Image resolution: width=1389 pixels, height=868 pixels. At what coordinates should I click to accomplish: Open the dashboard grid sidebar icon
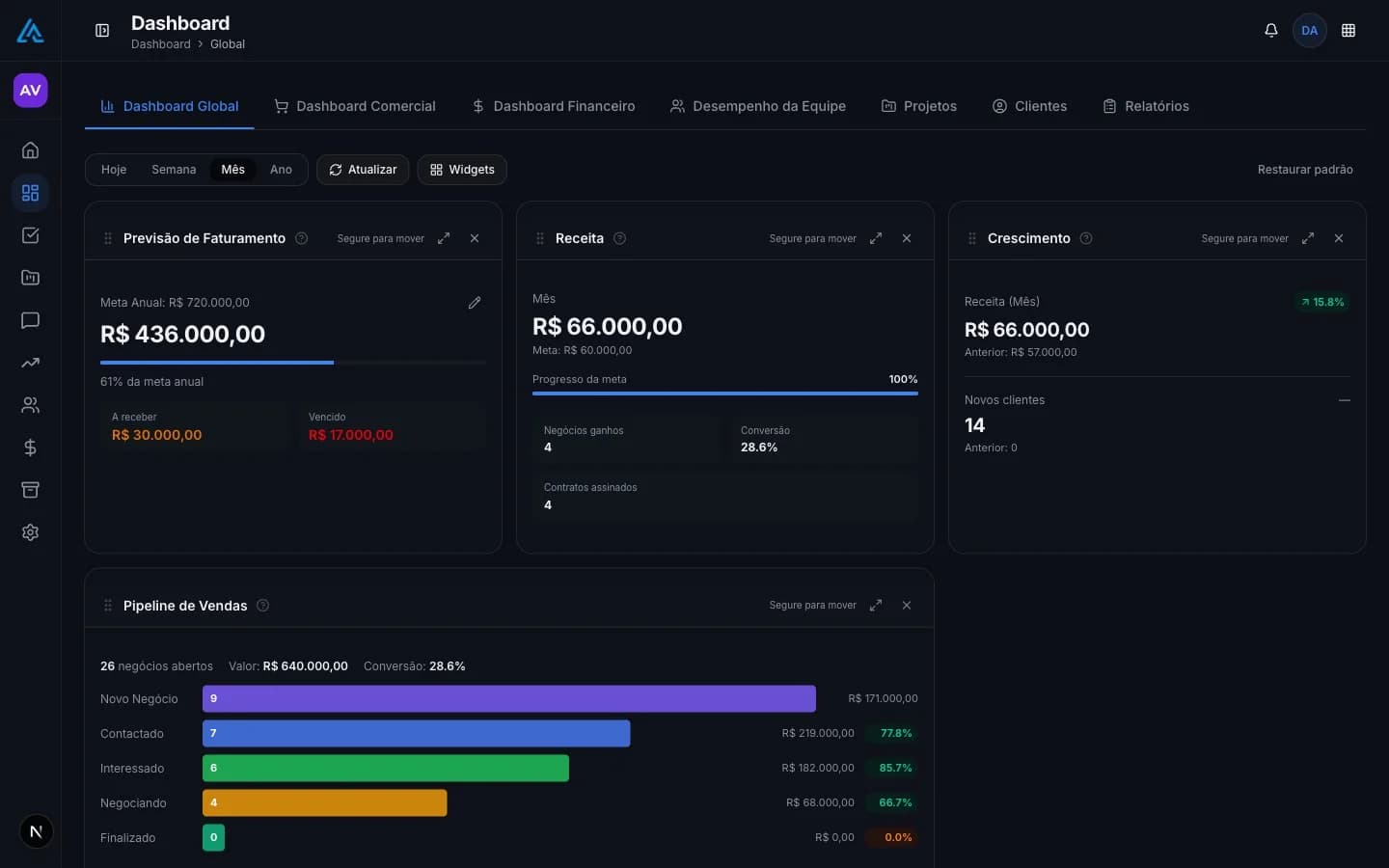pos(30,193)
